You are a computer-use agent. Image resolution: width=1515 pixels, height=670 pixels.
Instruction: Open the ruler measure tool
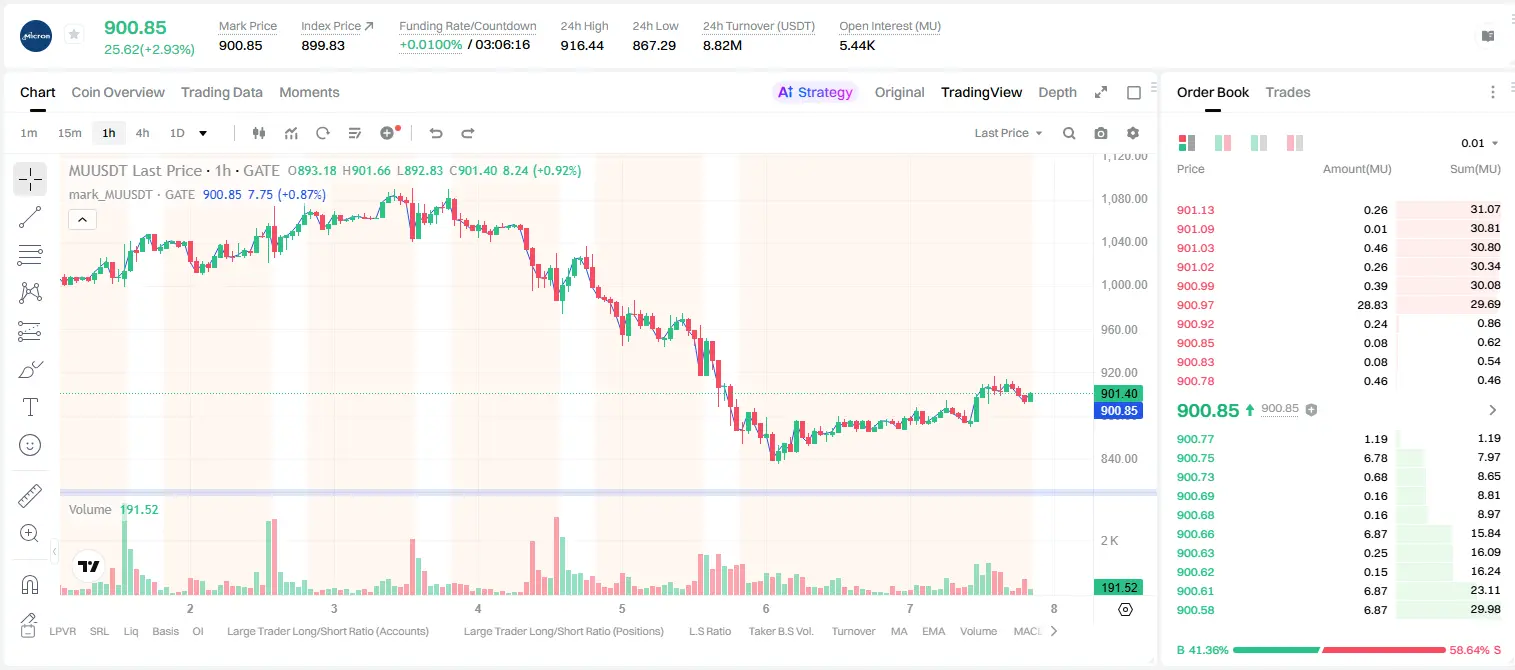[x=30, y=495]
